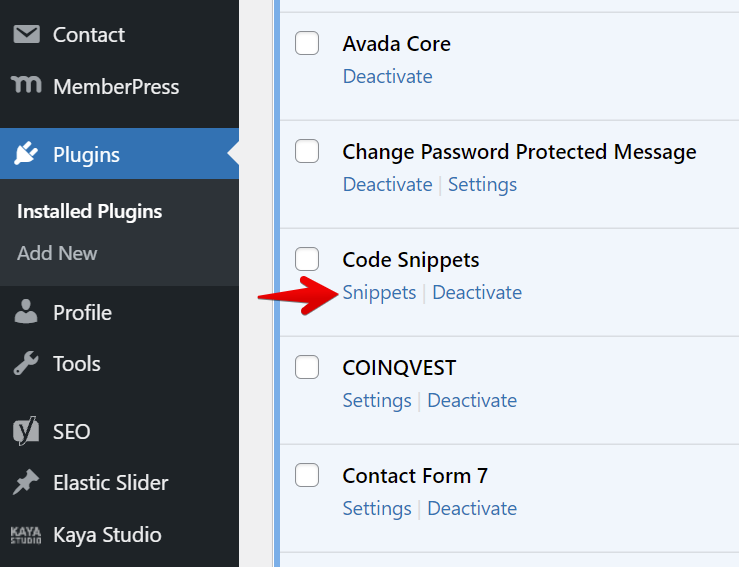Deactivate the Avada Core plugin
Screen dimensions: 739x567
(x=387, y=76)
